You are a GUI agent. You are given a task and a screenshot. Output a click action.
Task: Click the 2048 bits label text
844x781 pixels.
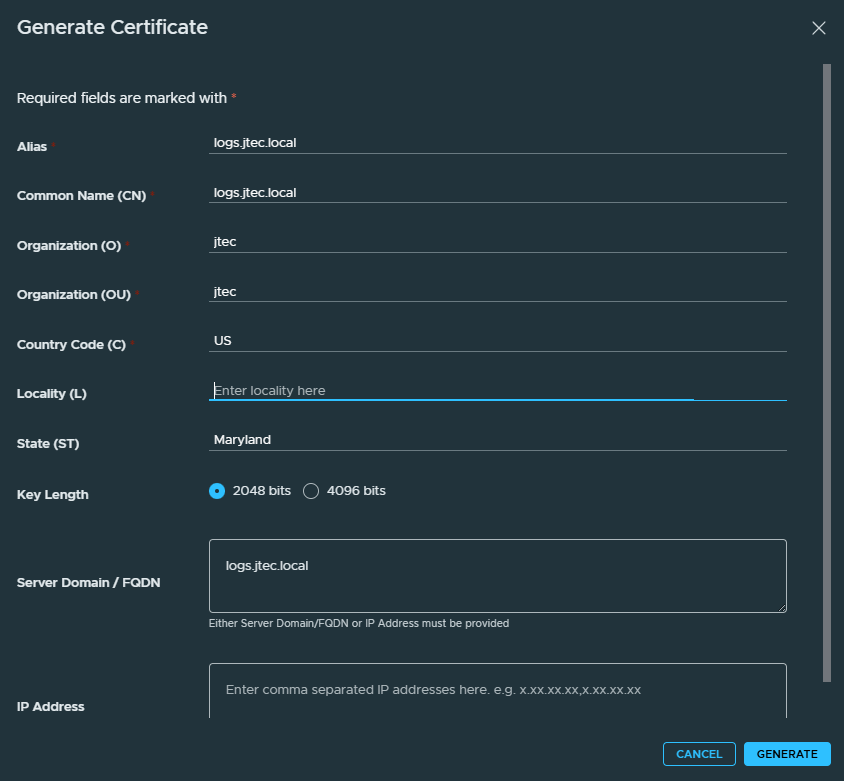pyautogui.click(x=262, y=491)
